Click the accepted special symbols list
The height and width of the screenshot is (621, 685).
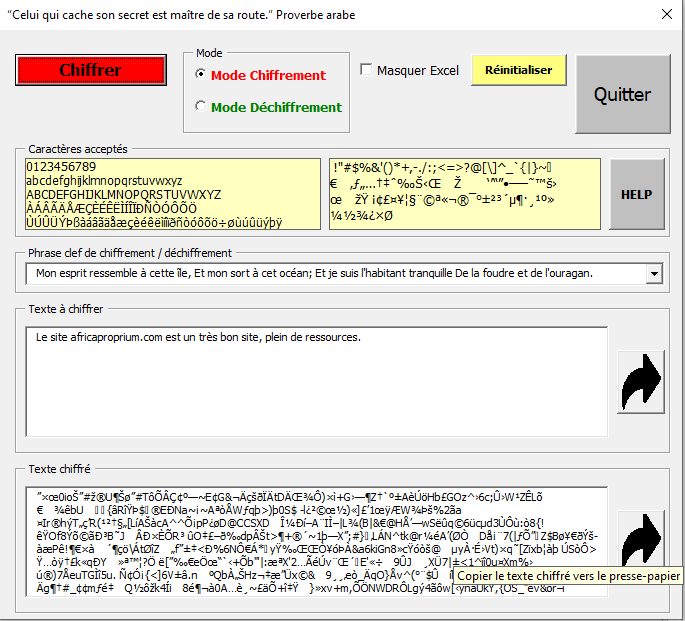pos(464,194)
